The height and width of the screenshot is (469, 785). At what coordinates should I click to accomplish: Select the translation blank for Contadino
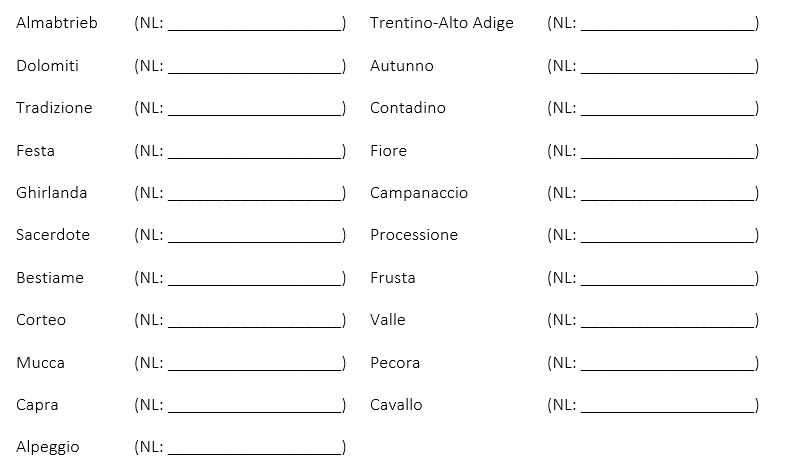[x=668, y=109]
